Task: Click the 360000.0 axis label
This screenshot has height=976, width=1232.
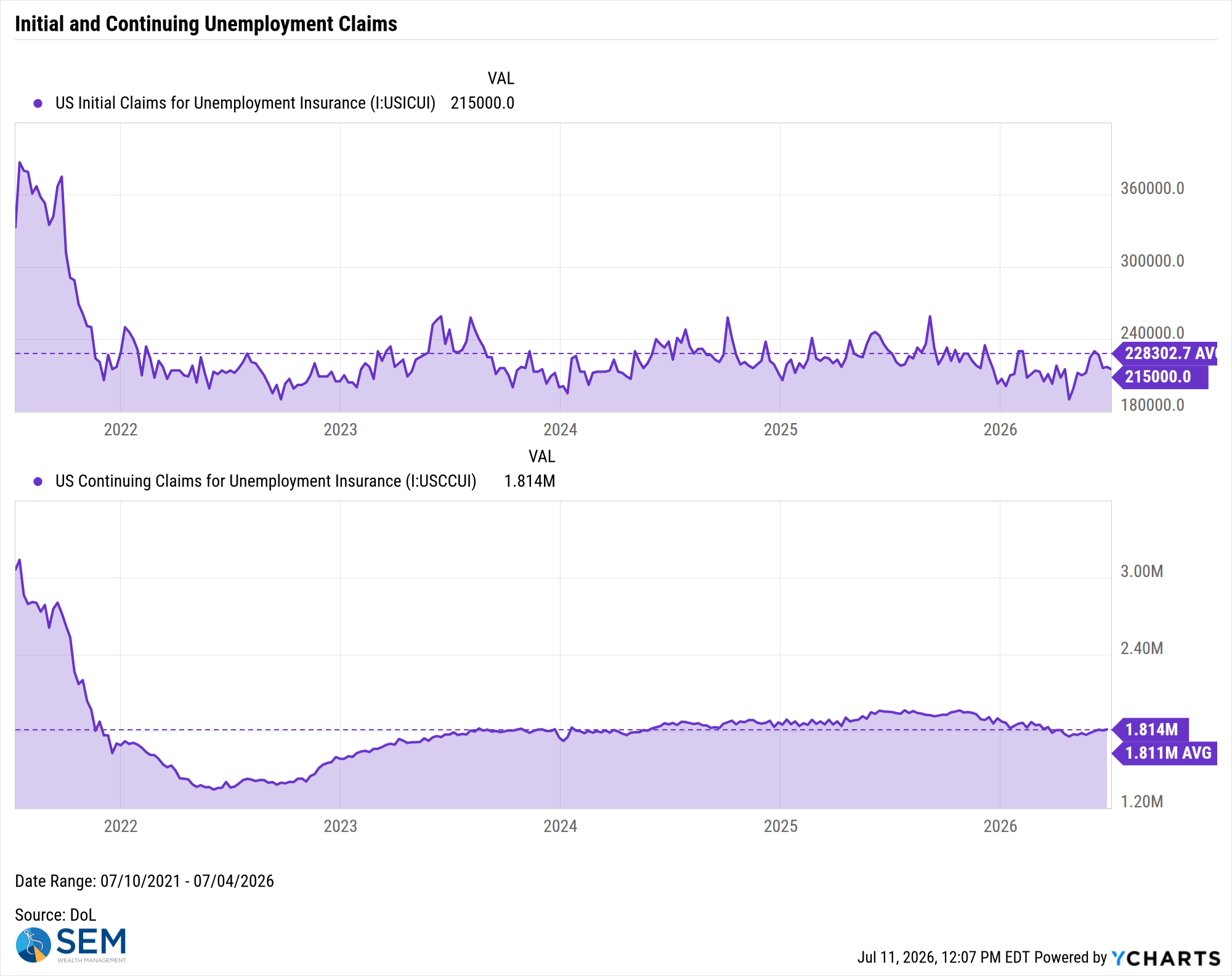Action: coord(1152,188)
